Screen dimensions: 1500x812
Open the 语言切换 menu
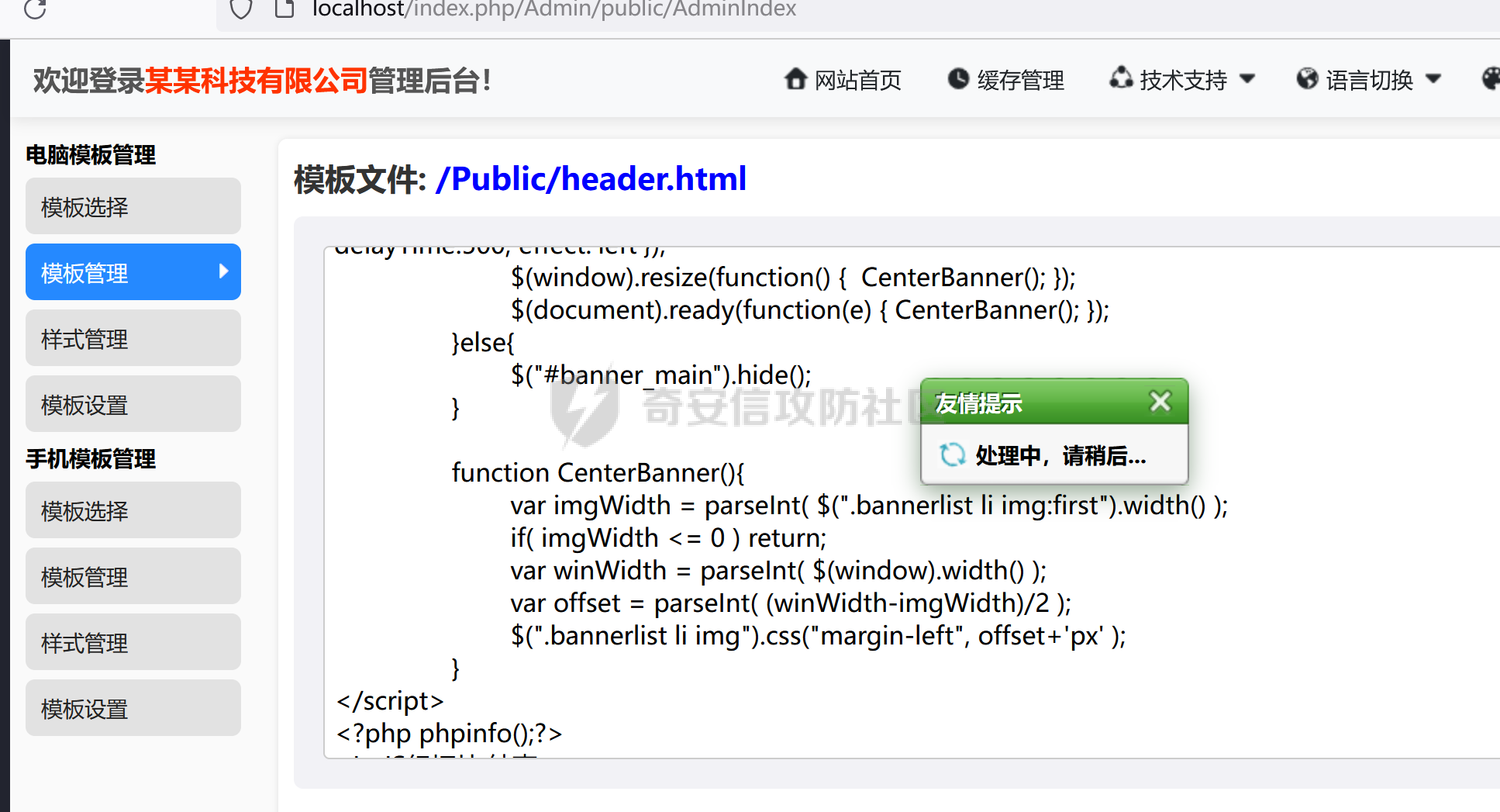click(x=1369, y=80)
